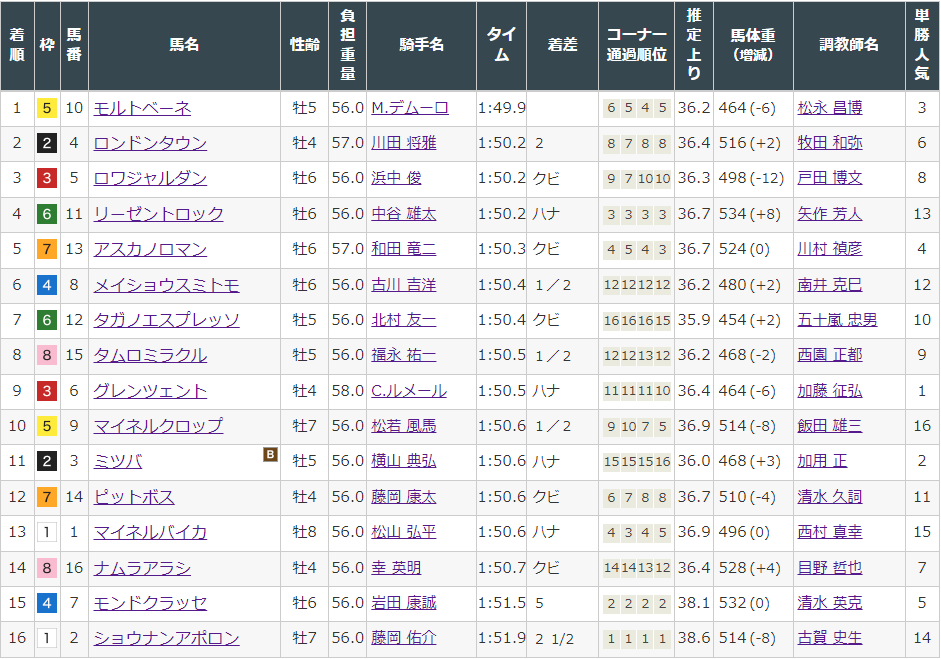
Task: Open jockey profile 松若 風馬
Action: point(403,426)
